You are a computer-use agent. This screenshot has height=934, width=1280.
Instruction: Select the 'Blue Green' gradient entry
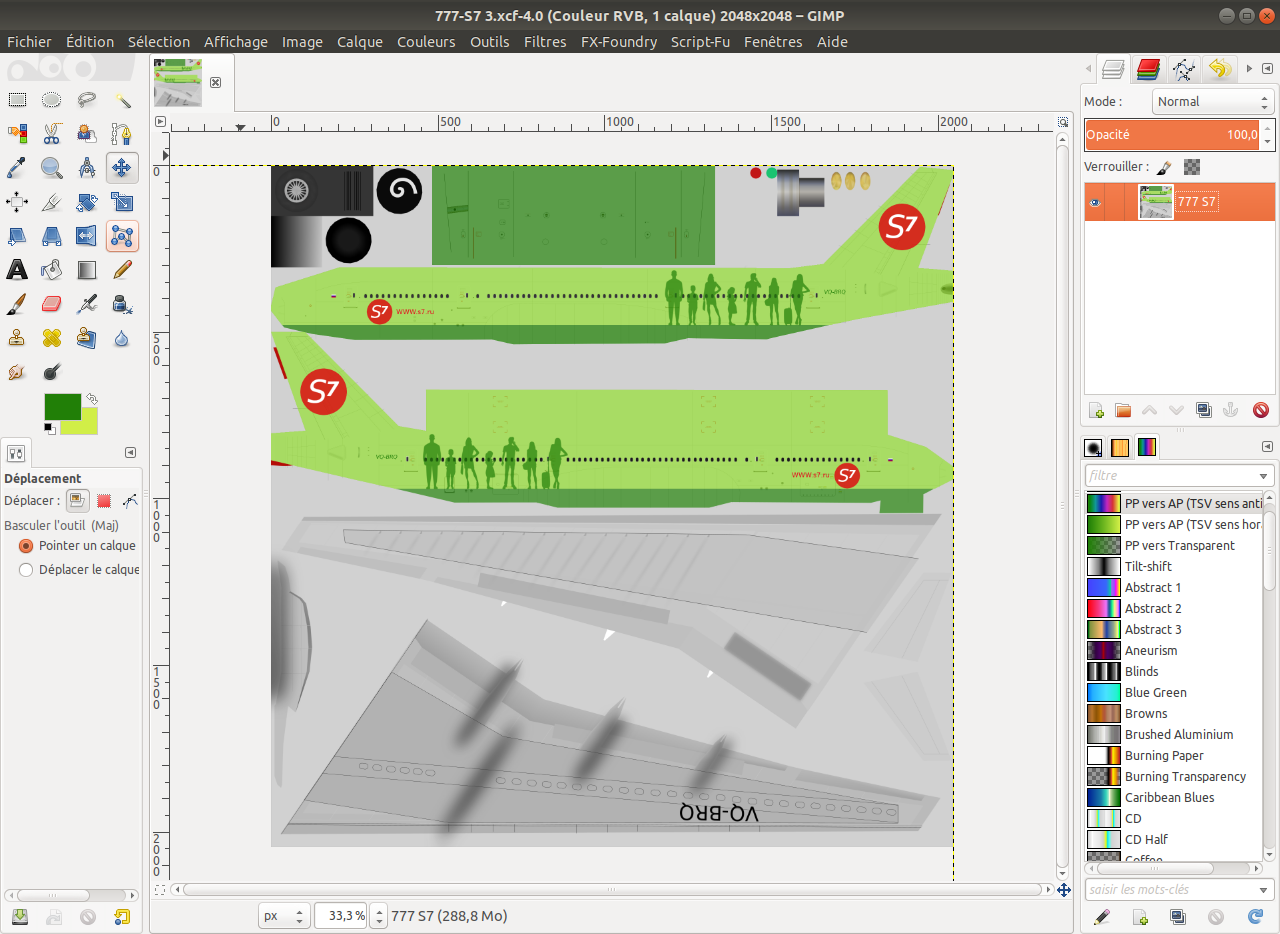coord(1155,692)
